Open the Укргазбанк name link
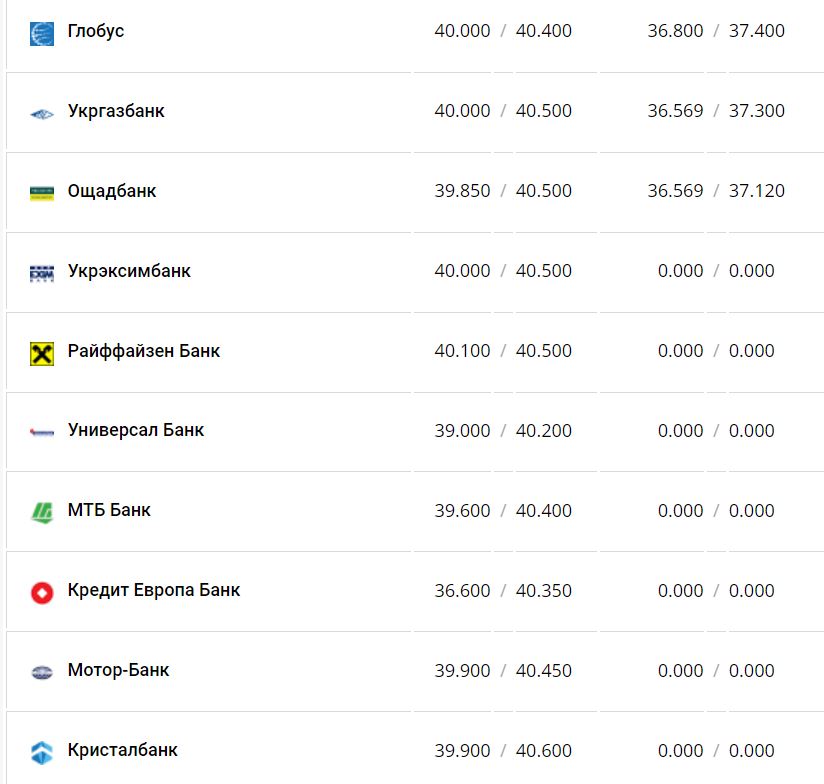This screenshot has width=824, height=784. pos(116,111)
